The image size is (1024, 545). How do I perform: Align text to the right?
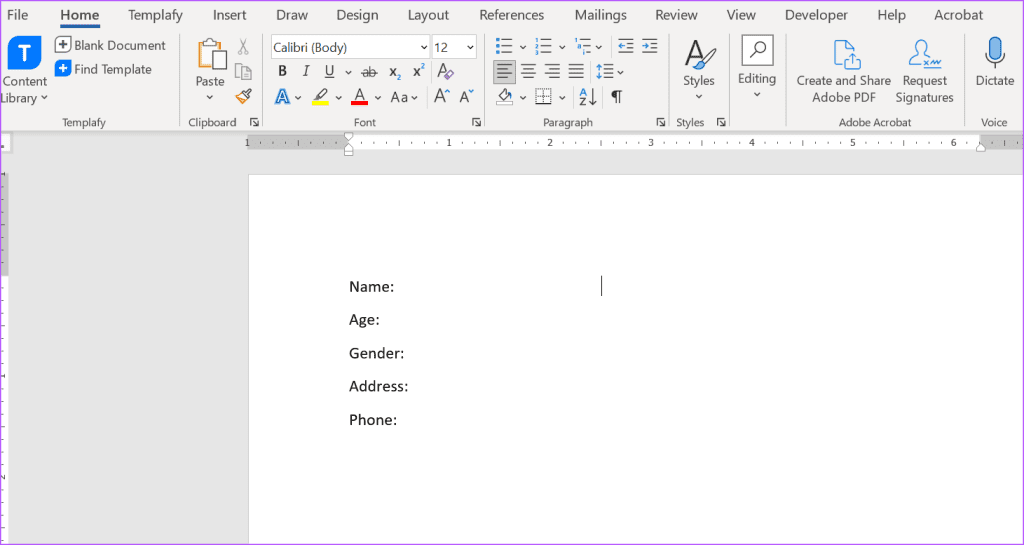pyautogui.click(x=552, y=72)
